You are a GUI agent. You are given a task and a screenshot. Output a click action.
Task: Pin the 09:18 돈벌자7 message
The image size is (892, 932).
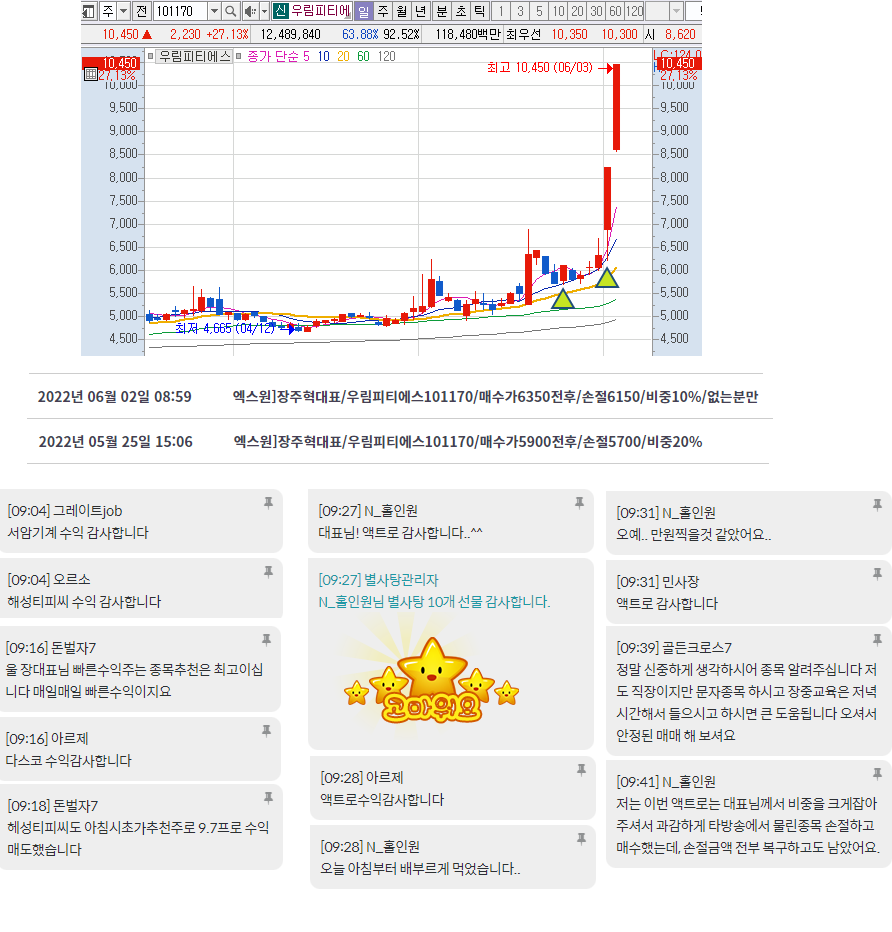(269, 798)
